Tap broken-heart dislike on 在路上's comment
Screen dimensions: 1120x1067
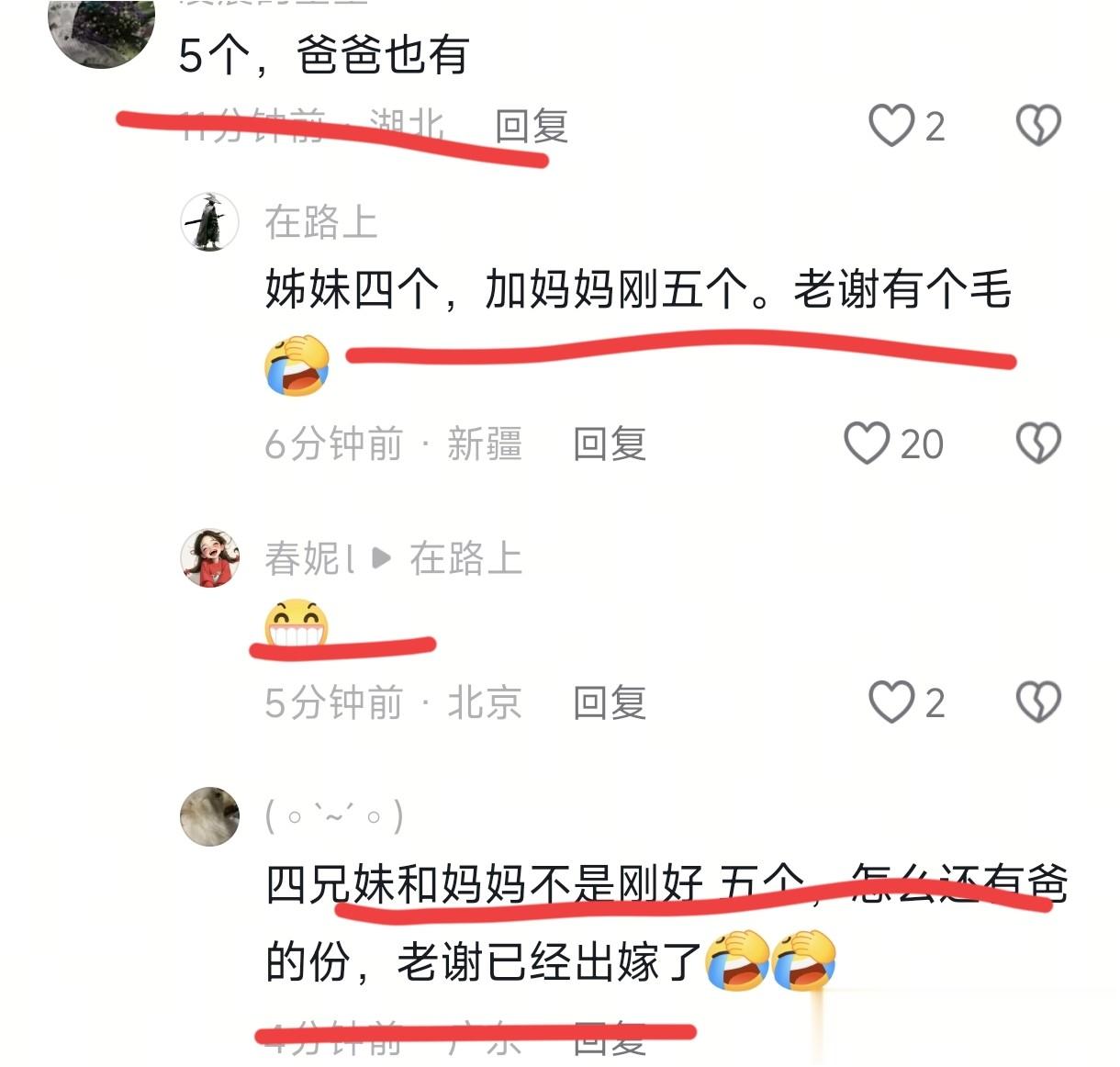1038,444
